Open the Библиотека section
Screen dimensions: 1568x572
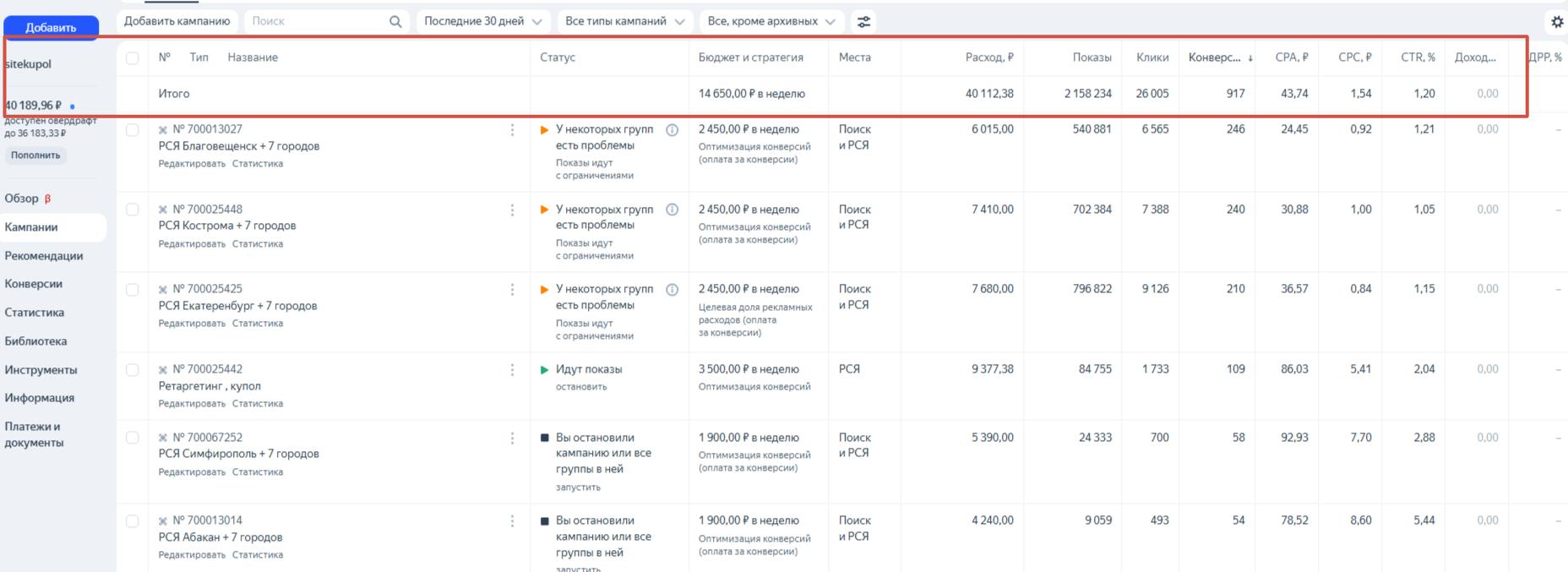[35, 341]
